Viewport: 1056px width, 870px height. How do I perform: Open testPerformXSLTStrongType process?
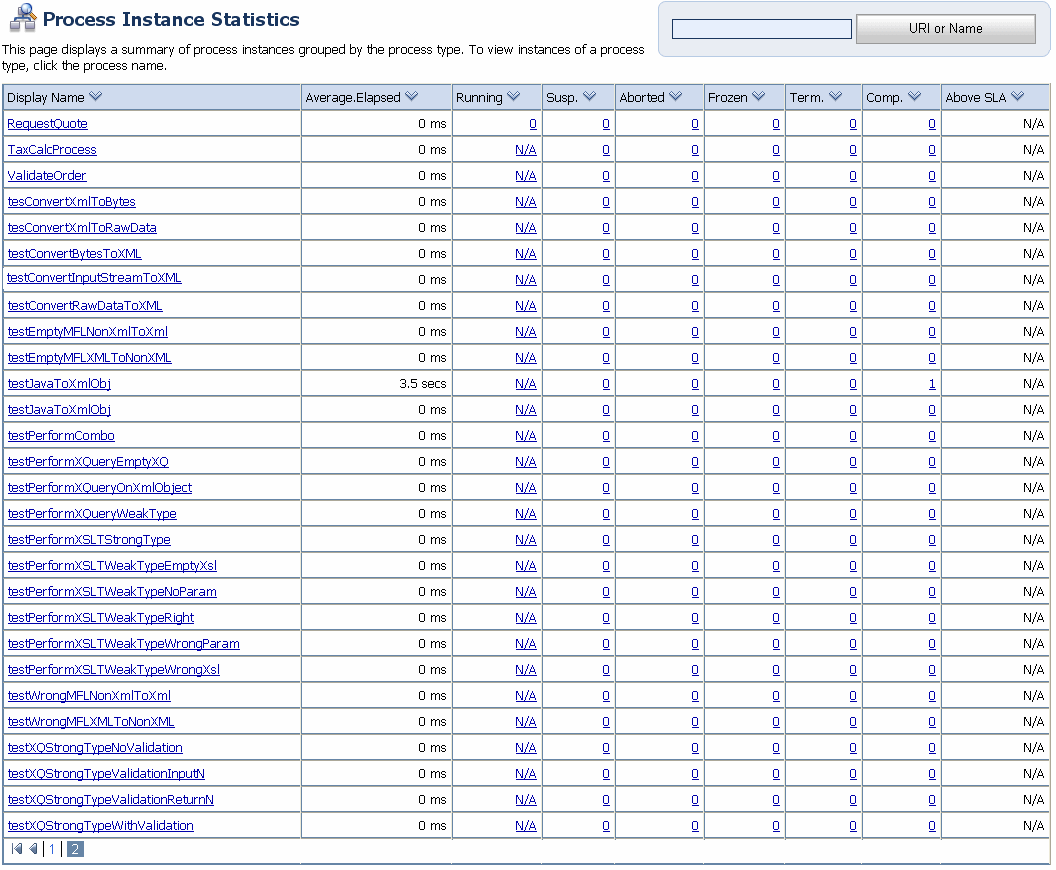click(89, 540)
